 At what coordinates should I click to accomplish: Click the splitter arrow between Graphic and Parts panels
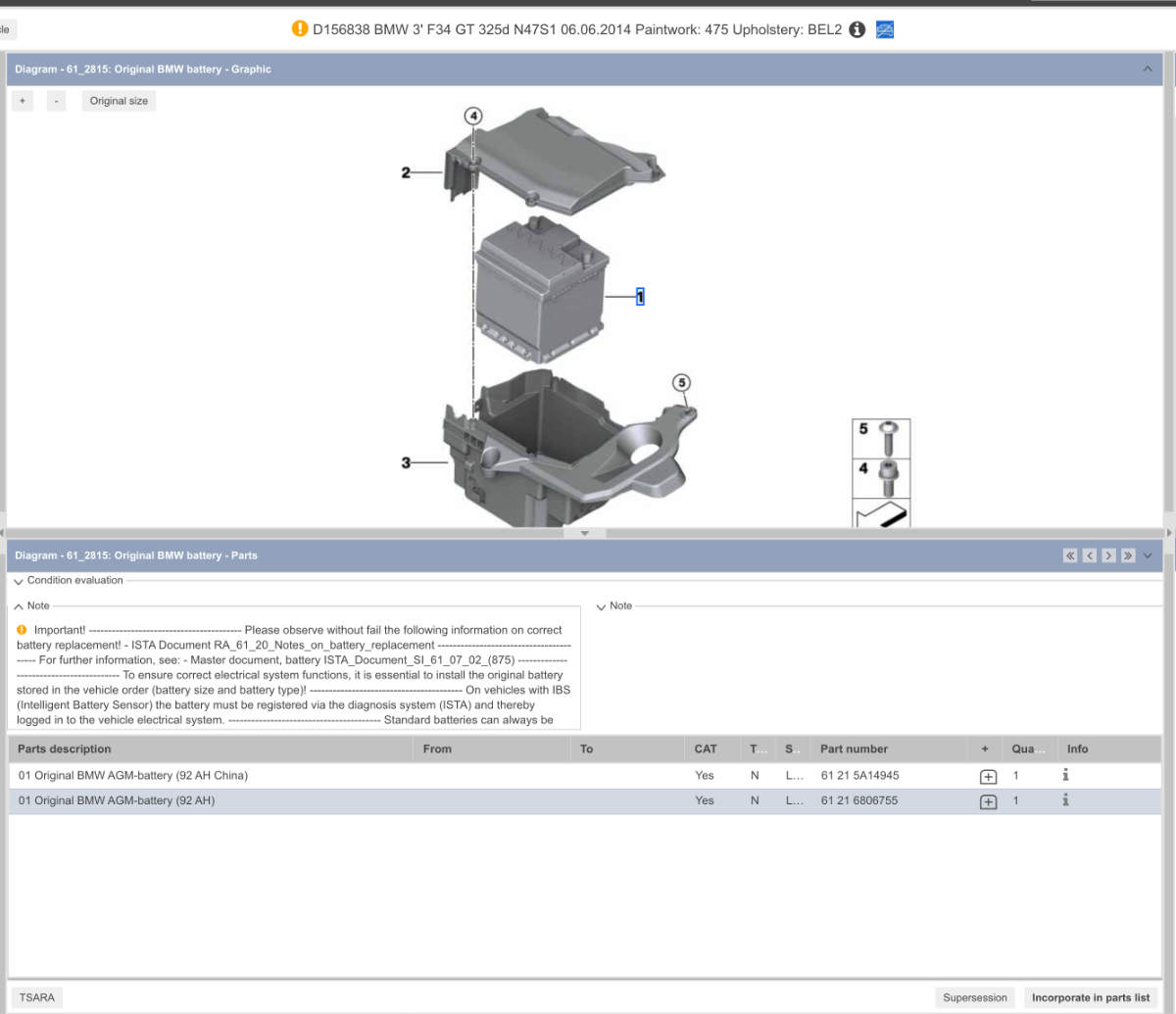coord(585,534)
